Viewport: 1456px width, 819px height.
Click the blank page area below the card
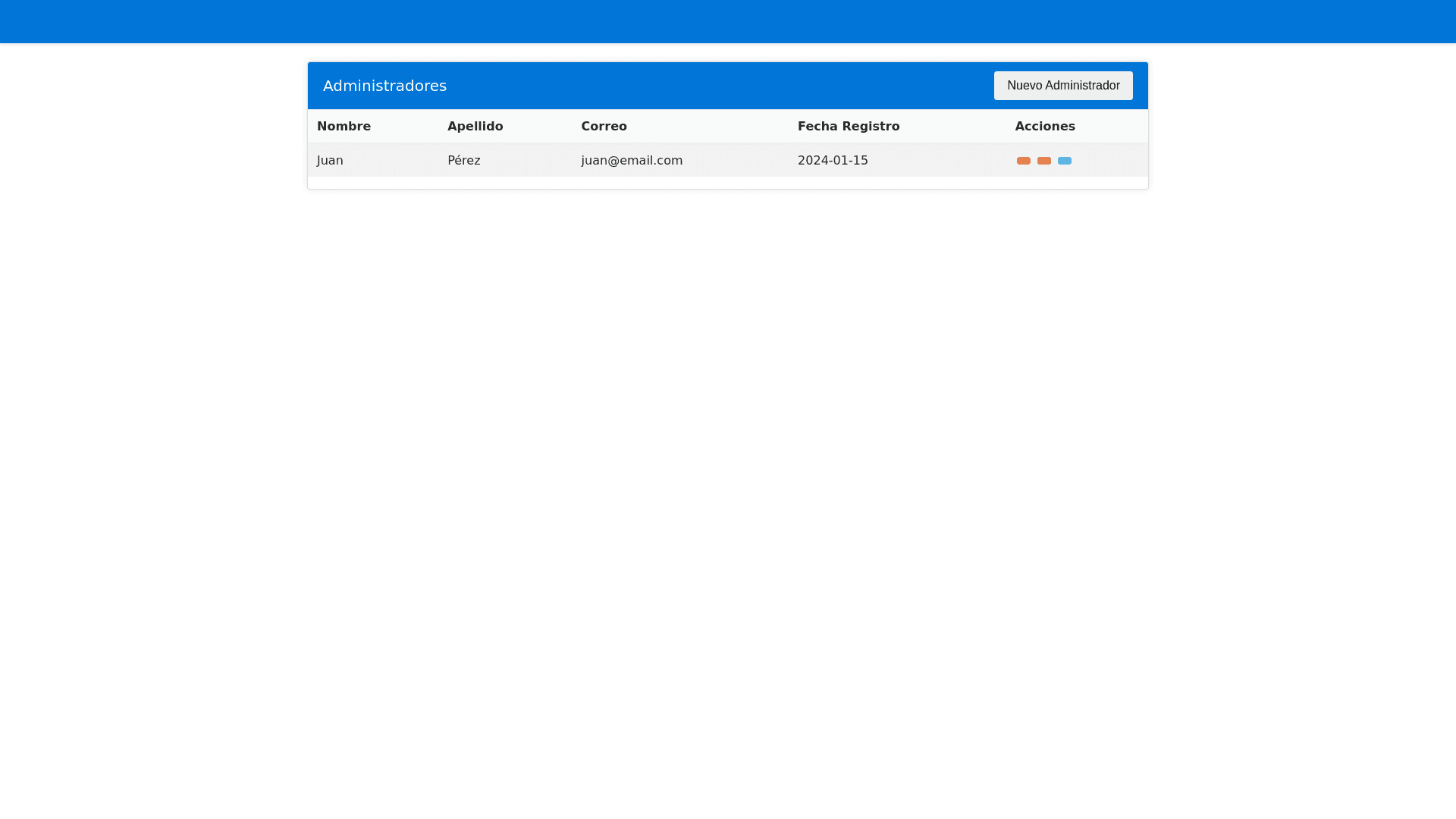tap(728, 493)
